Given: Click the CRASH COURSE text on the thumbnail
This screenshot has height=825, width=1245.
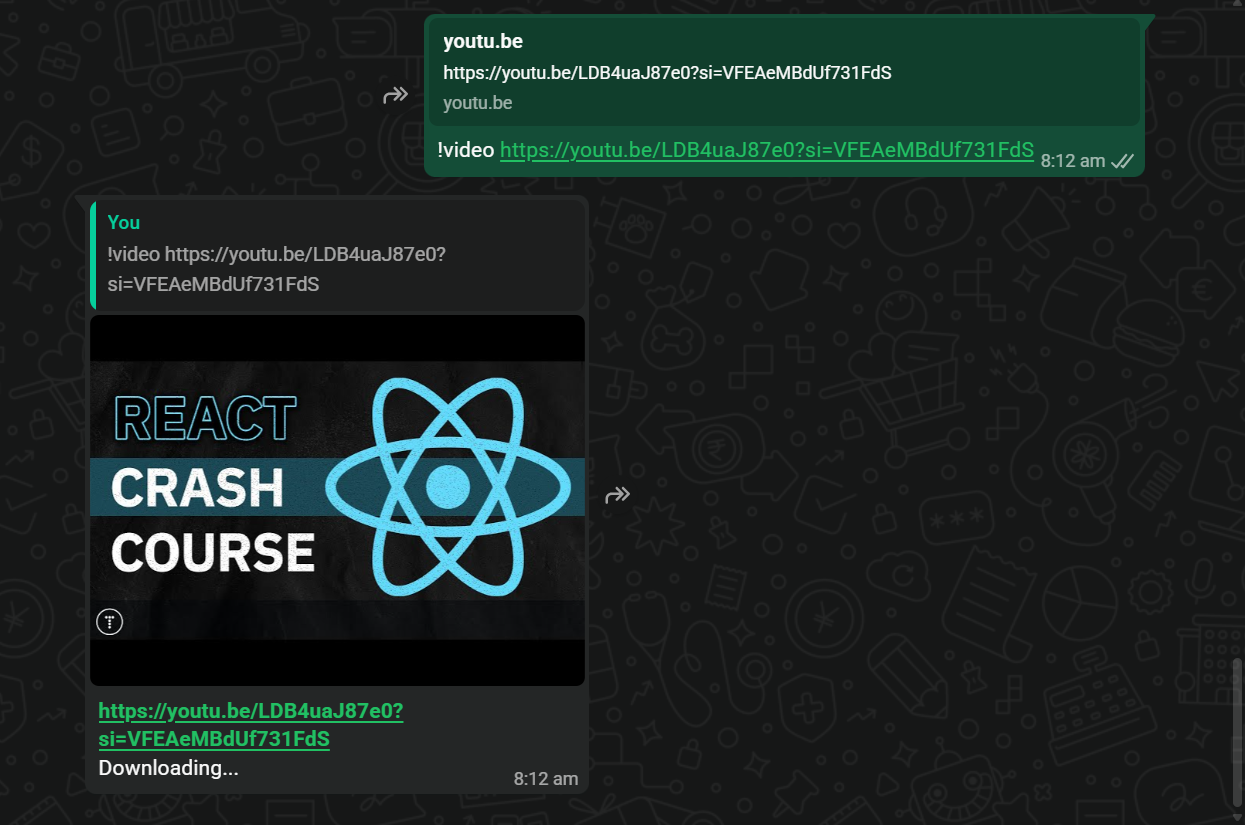Looking at the screenshot, I should point(211,520).
